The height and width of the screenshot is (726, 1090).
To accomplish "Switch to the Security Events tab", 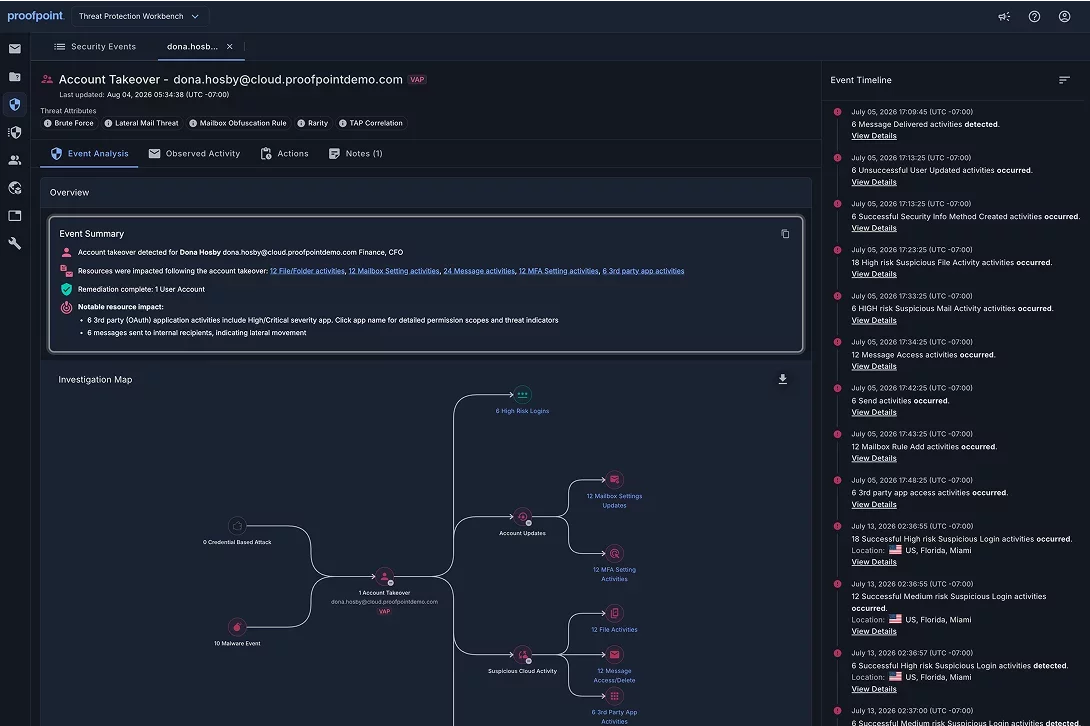I will tap(95, 47).
